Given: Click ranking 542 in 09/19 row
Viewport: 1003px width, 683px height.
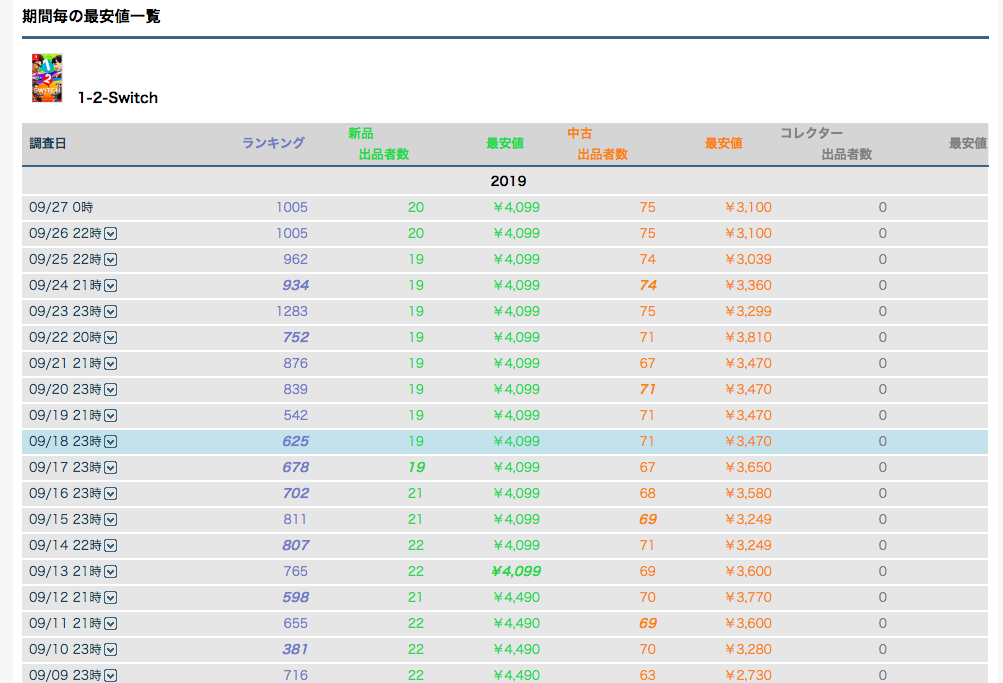Looking at the screenshot, I should click(x=296, y=415).
